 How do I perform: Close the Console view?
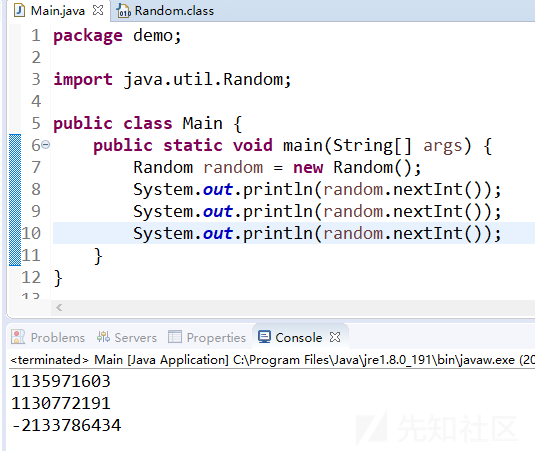(335, 337)
